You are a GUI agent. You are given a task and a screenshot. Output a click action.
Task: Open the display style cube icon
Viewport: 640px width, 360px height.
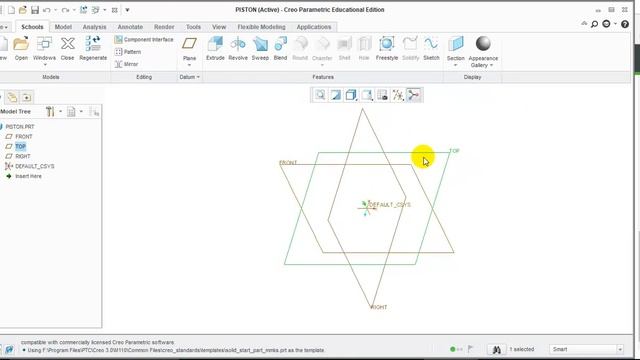(x=351, y=95)
